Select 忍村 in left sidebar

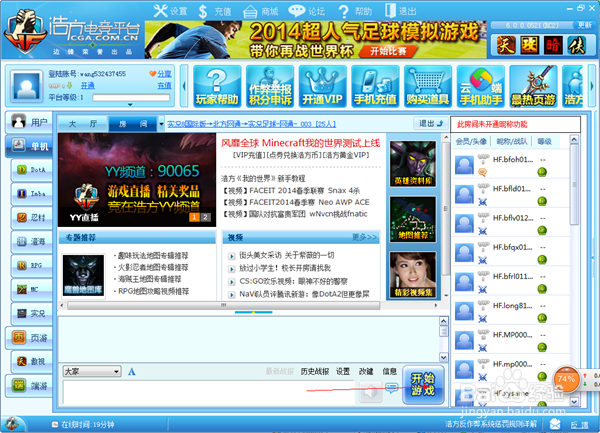pyautogui.click(x=32, y=217)
